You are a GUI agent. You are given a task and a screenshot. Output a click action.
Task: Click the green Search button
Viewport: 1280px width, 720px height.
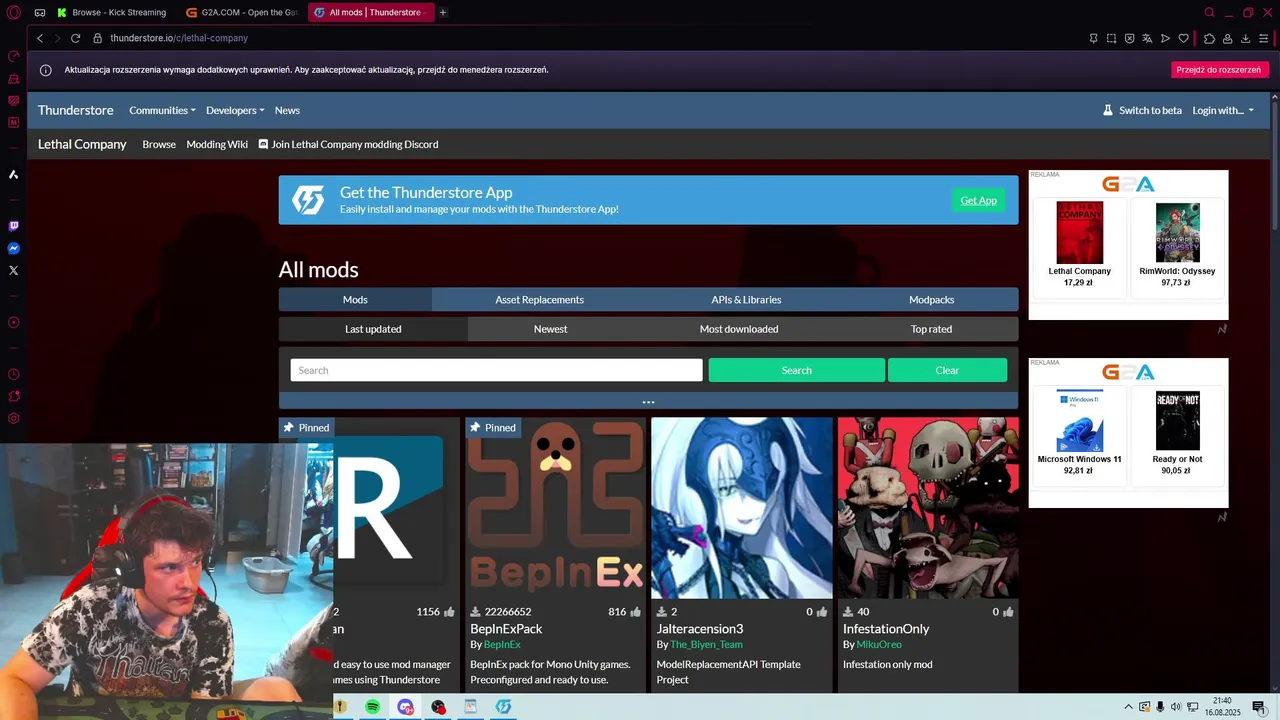click(796, 370)
